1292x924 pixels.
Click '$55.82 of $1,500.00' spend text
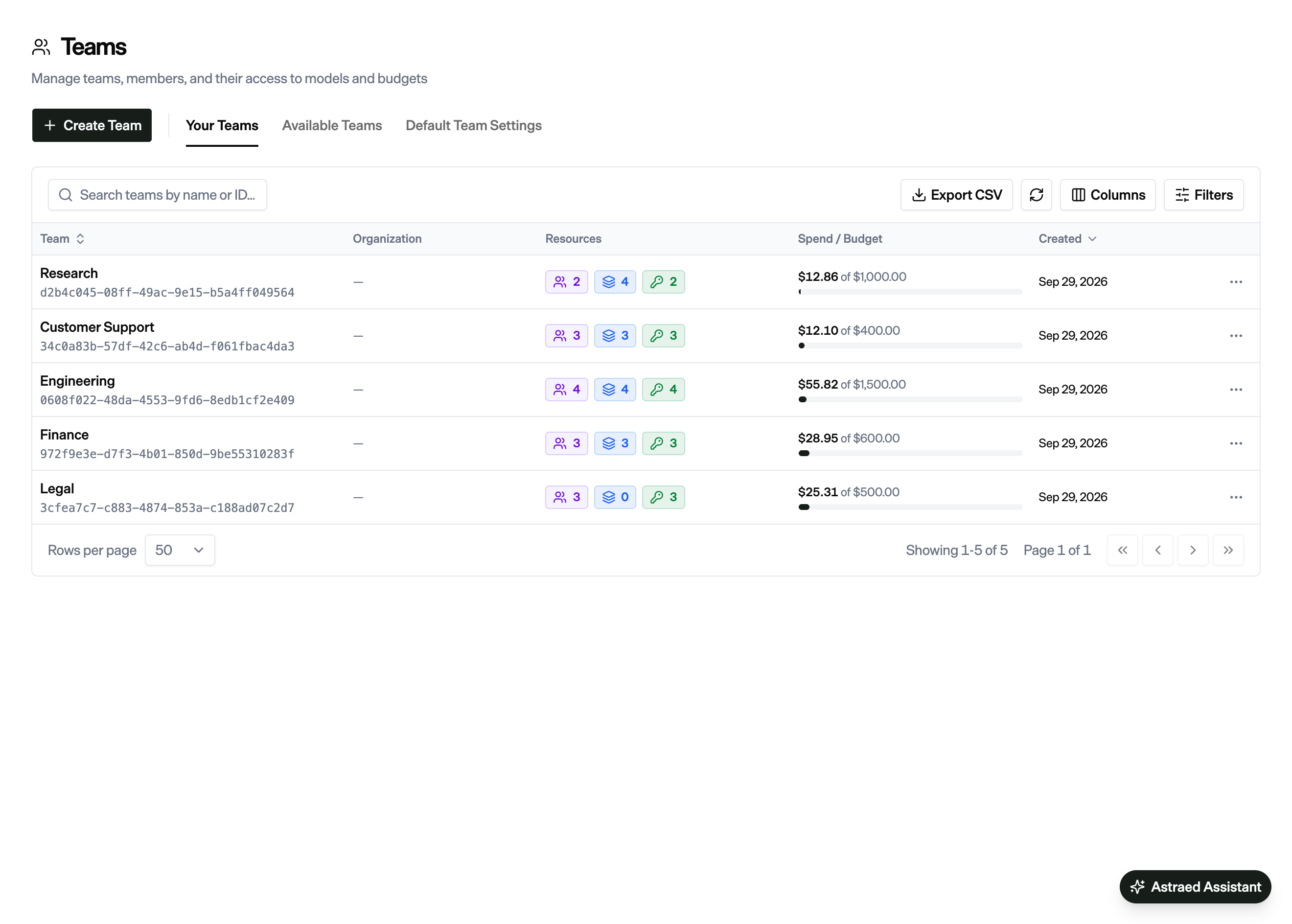851,385
